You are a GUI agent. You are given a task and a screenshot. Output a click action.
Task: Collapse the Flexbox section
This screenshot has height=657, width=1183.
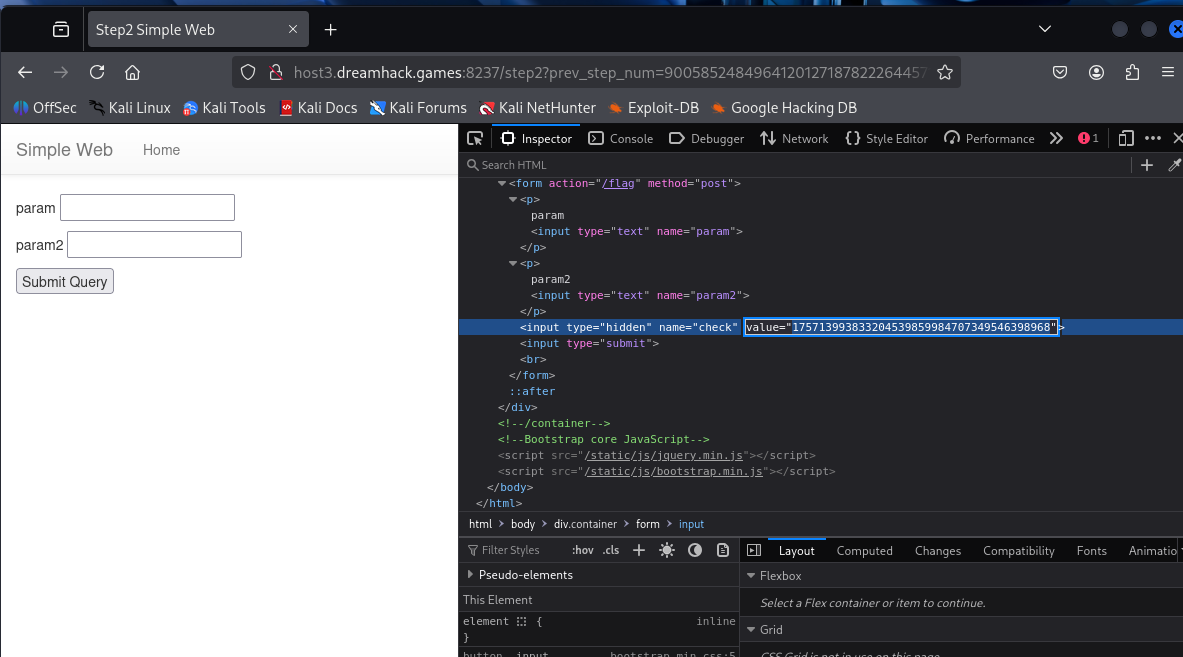(x=751, y=576)
